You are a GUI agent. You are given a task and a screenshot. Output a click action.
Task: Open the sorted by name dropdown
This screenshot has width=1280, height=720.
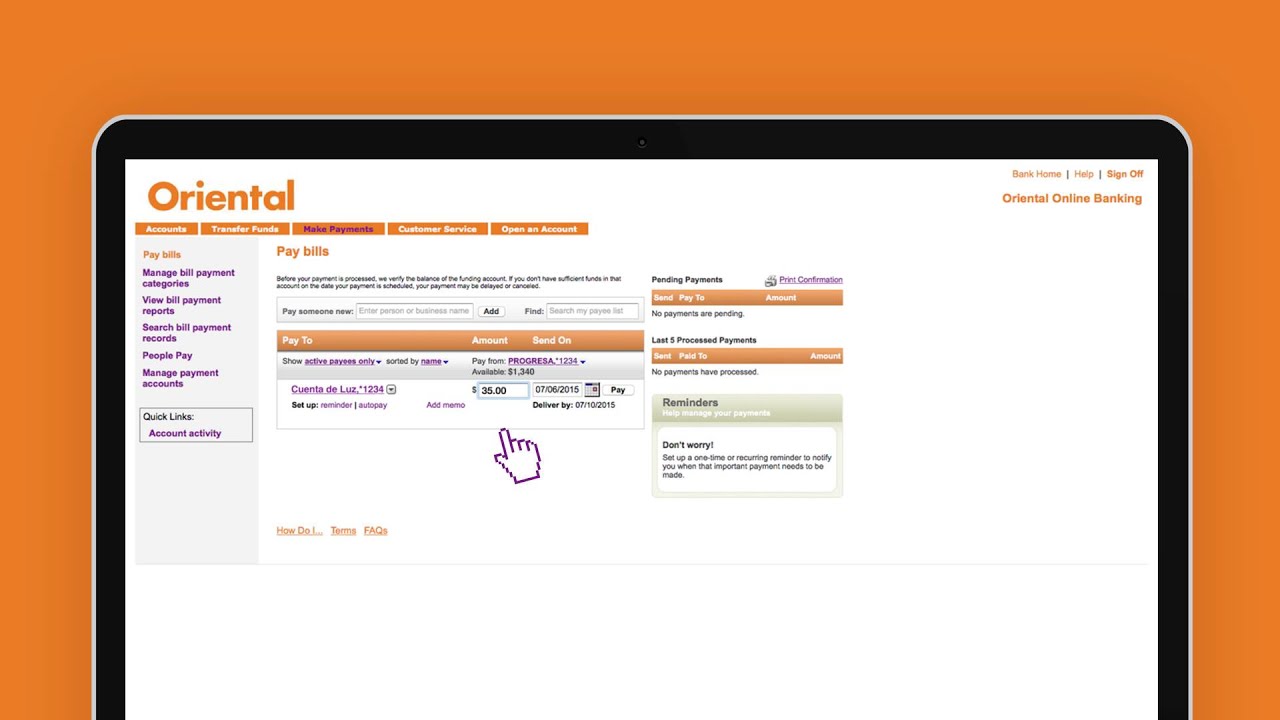click(434, 361)
